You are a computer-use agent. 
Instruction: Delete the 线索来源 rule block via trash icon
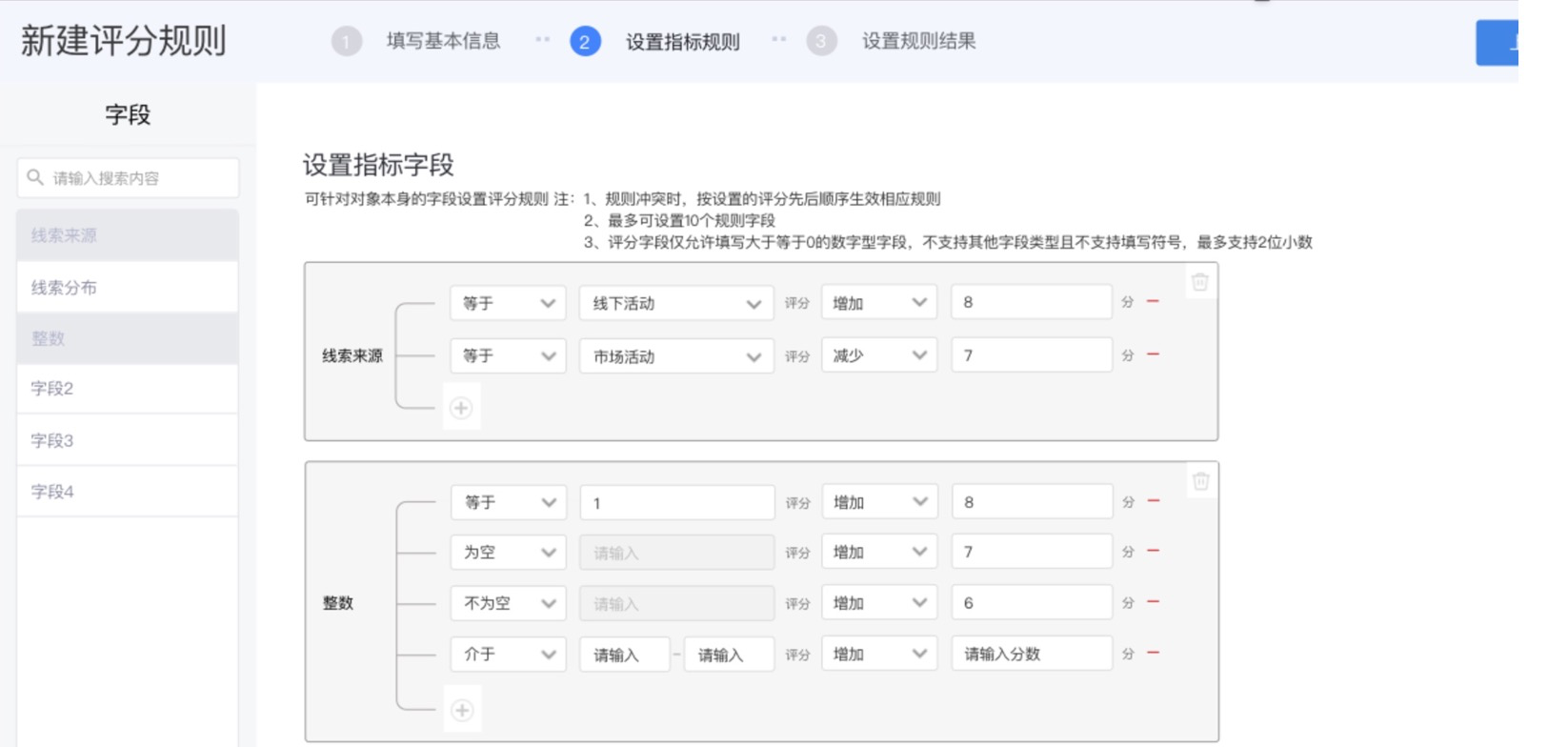point(1199,282)
